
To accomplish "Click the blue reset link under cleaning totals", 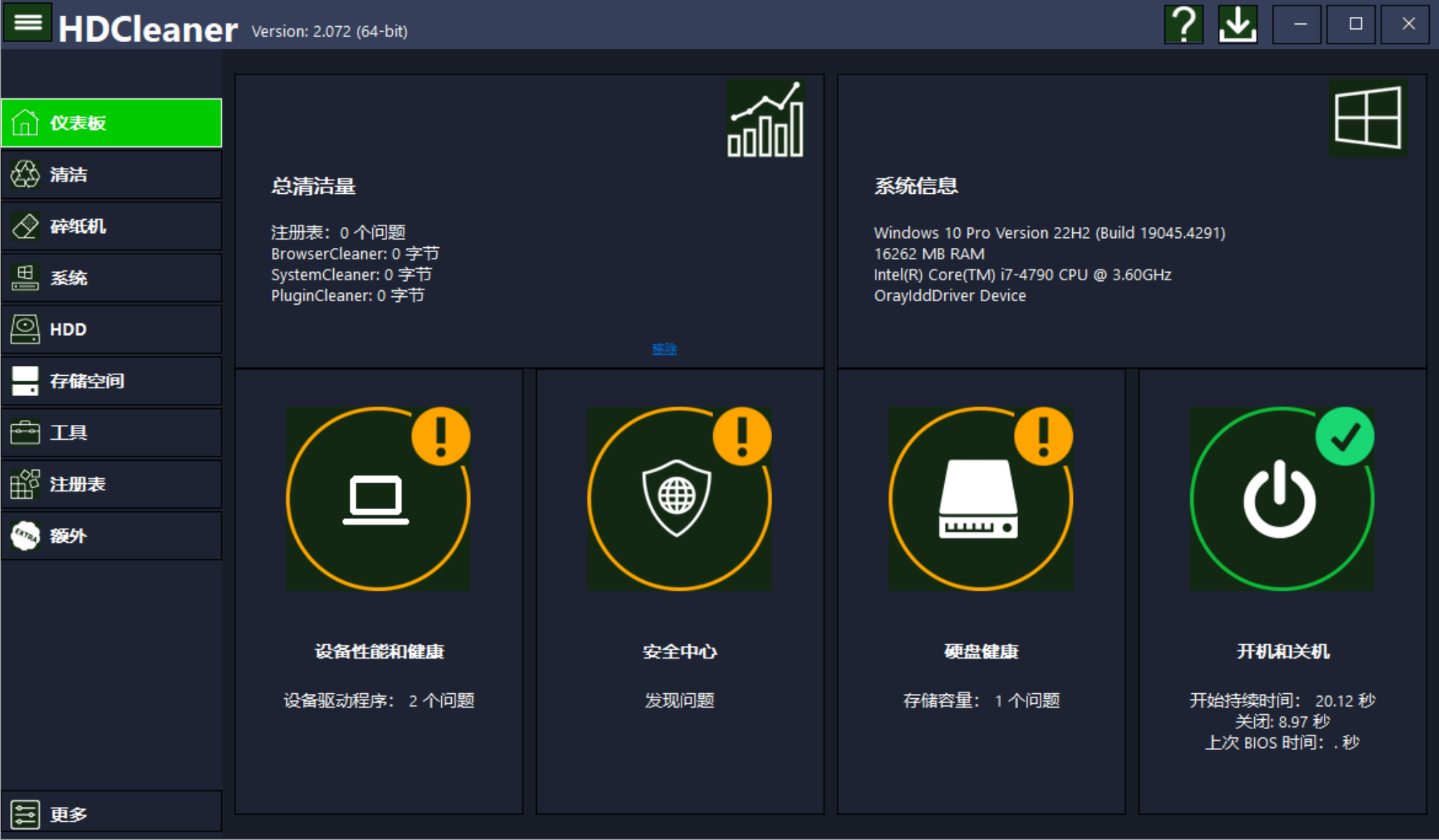I will (x=664, y=348).
